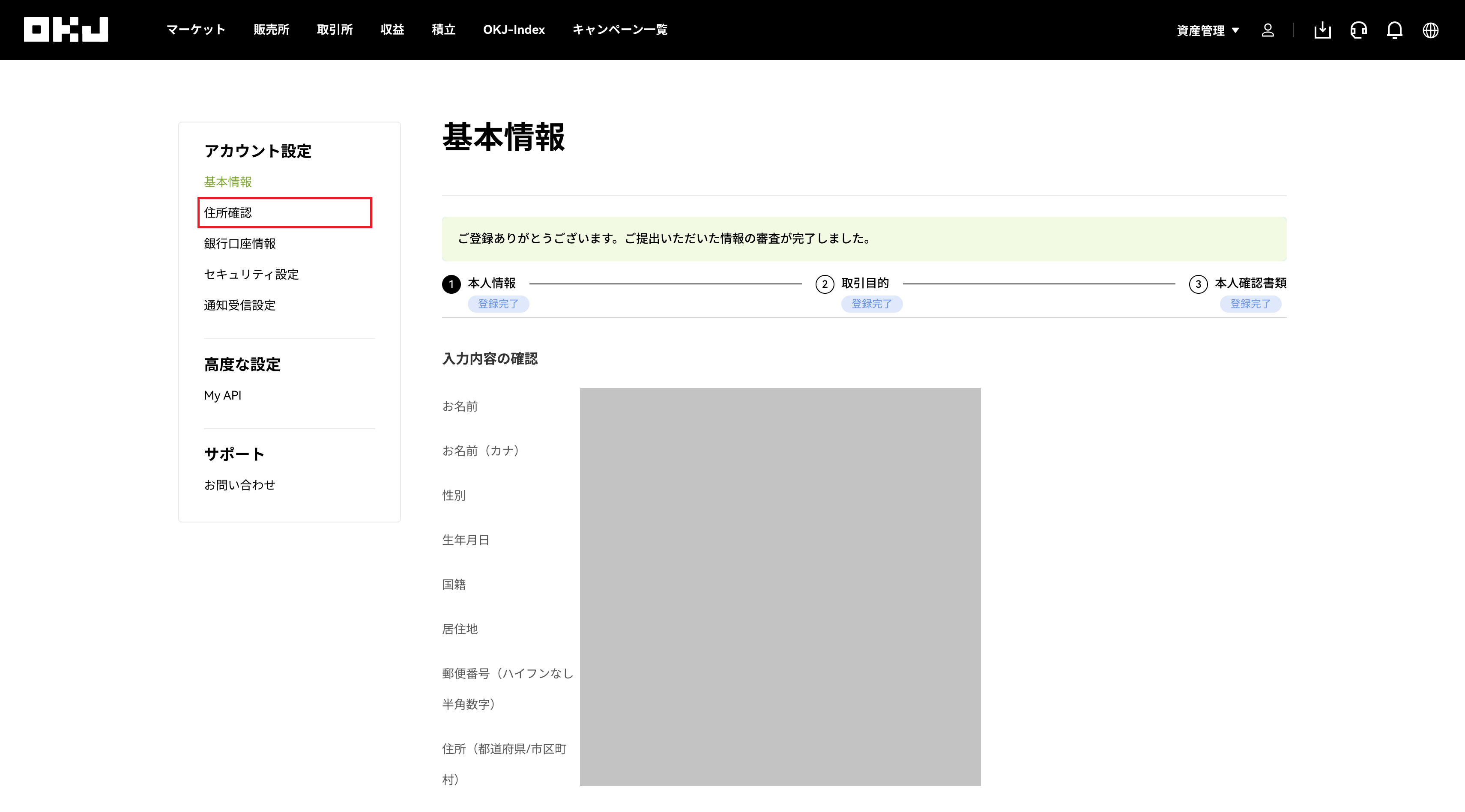Open My API in the sidebar
The width and height of the screenshot is (1465, 812).
[x=223, y=395]
